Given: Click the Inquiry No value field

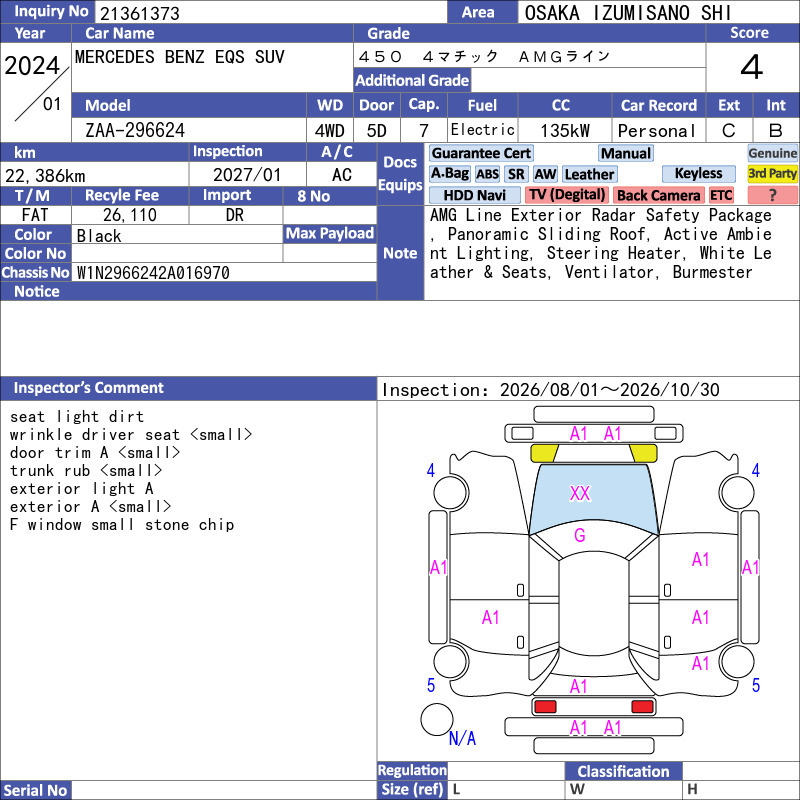Looking at the screenshot, I should tap(270, 12).
